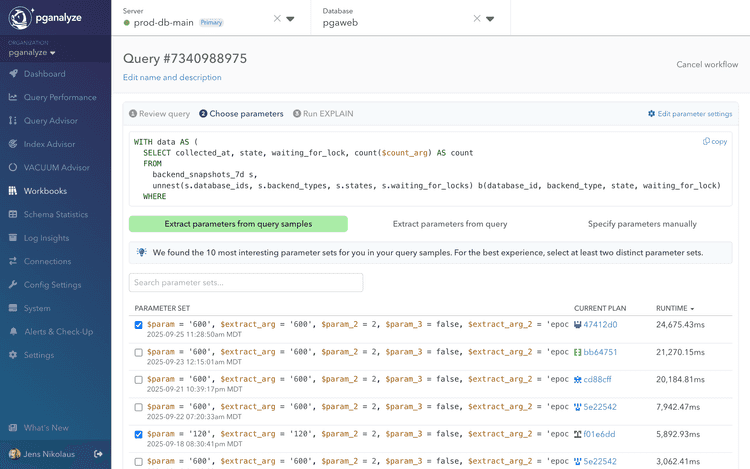Screen dimensions: 750x469
Task: Uncheck the parameter set with $param = '120'
Action: (x=139, y=434)
